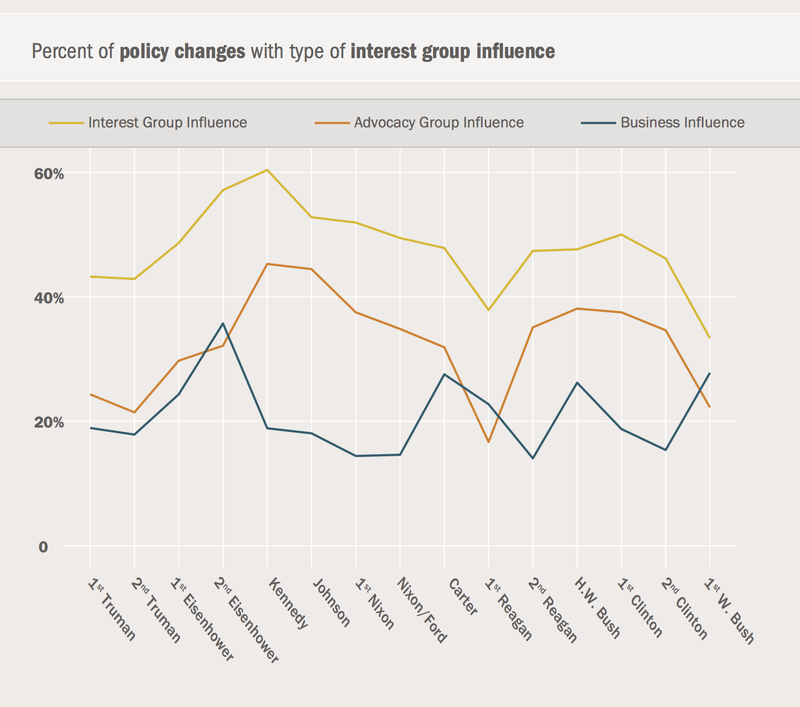Click the blue line's peak at 2nd Eisenhower
This screenshot has height=707, width=800.
[x=222, y=323]
